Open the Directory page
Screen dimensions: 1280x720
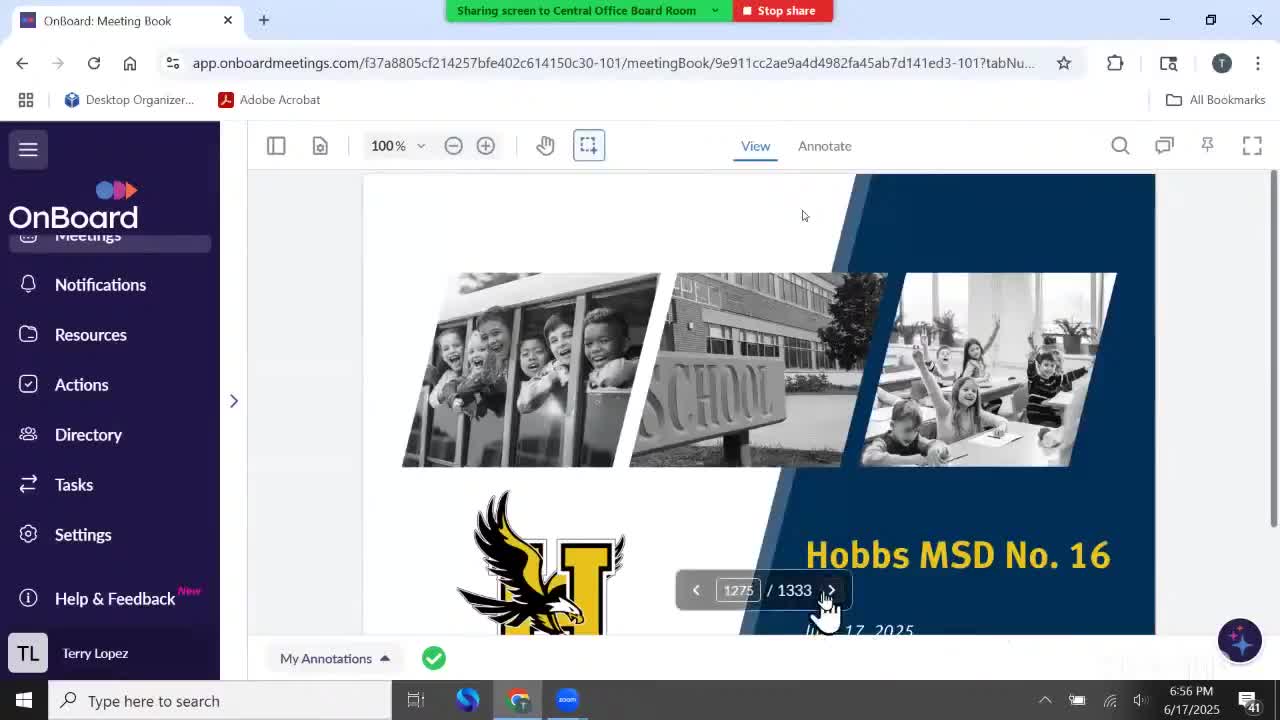pos(88,435)
